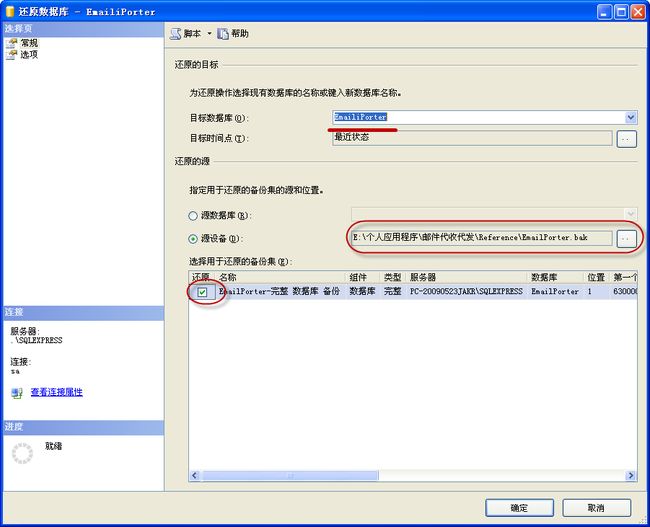Click the 位置 column header

tap(596, 277)
